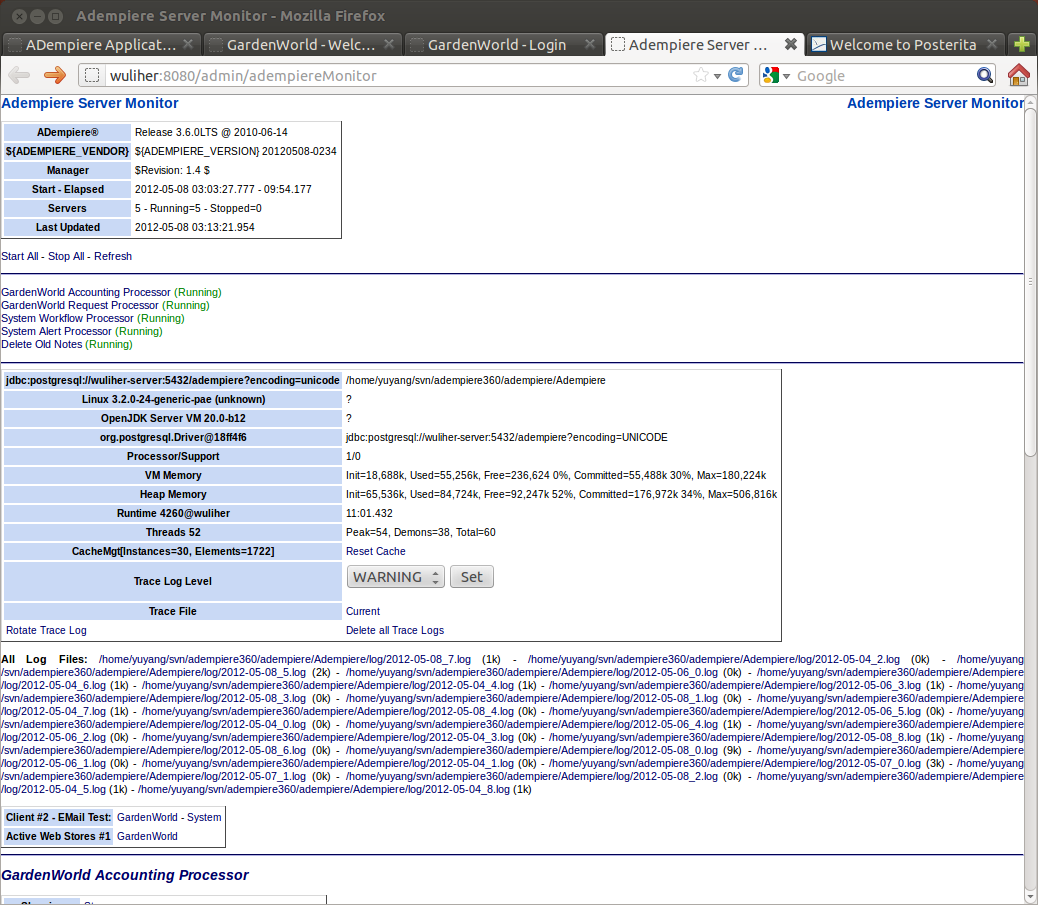Switch to GardenWorld - Welc... tab
The width and height of the screenshot is (1038, 905).
[x=303, y=44]
